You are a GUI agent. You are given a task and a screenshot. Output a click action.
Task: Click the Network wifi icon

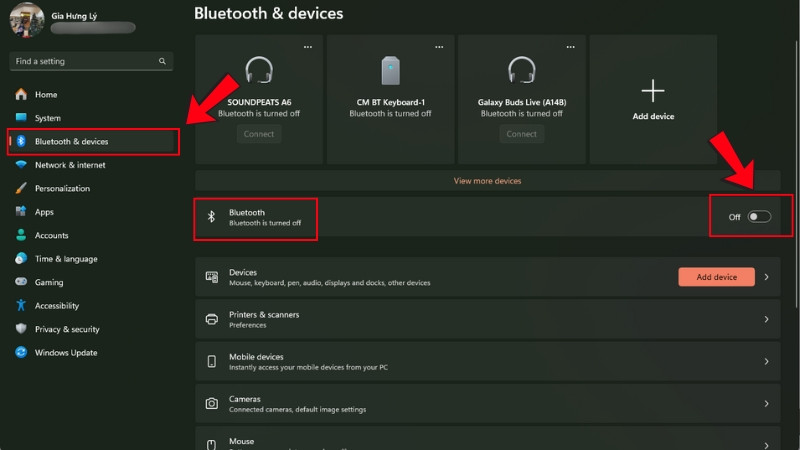click(x=21, y=165)
